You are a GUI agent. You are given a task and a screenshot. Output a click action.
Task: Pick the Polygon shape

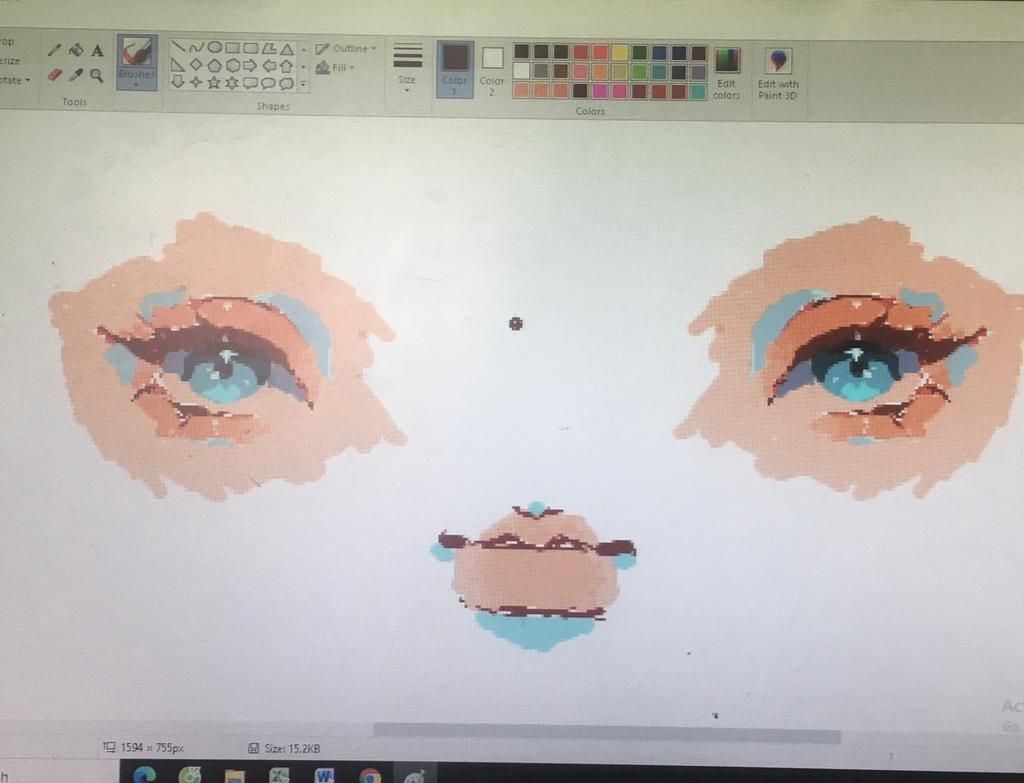[x=268, y=48]
